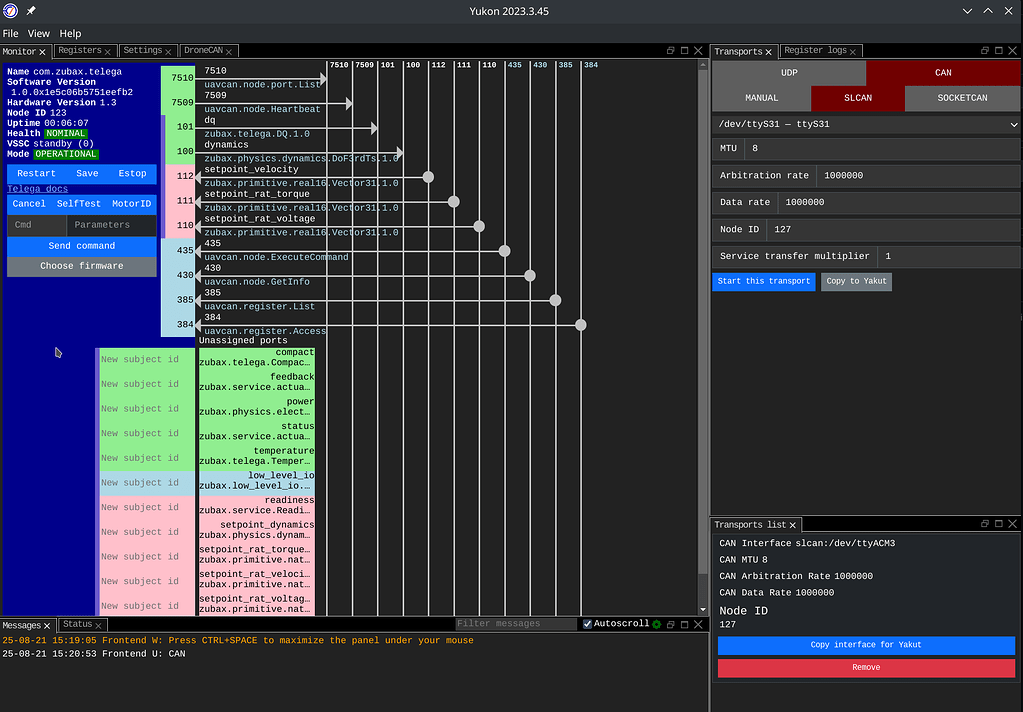Maximize the Transports panel

coord(999,50)
